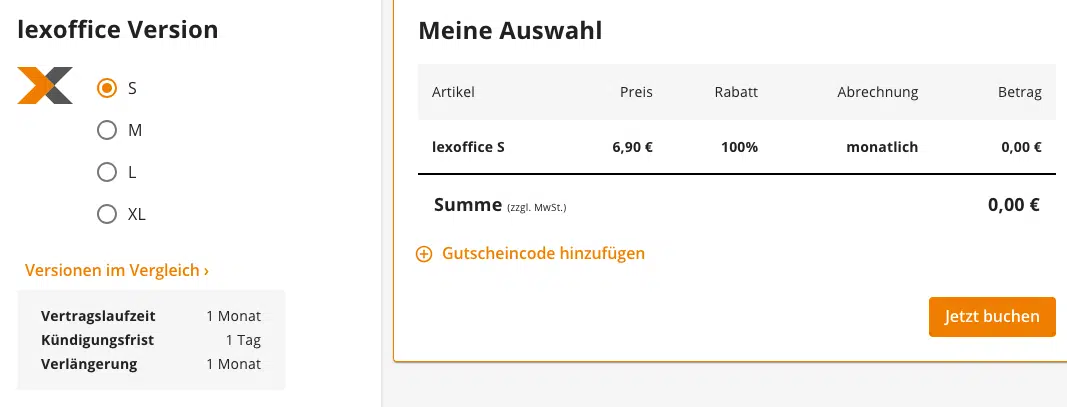Viewport: 1067px width, 407px height.
Task: Select the lexoffice S article row name
Action: pos(468,147)
